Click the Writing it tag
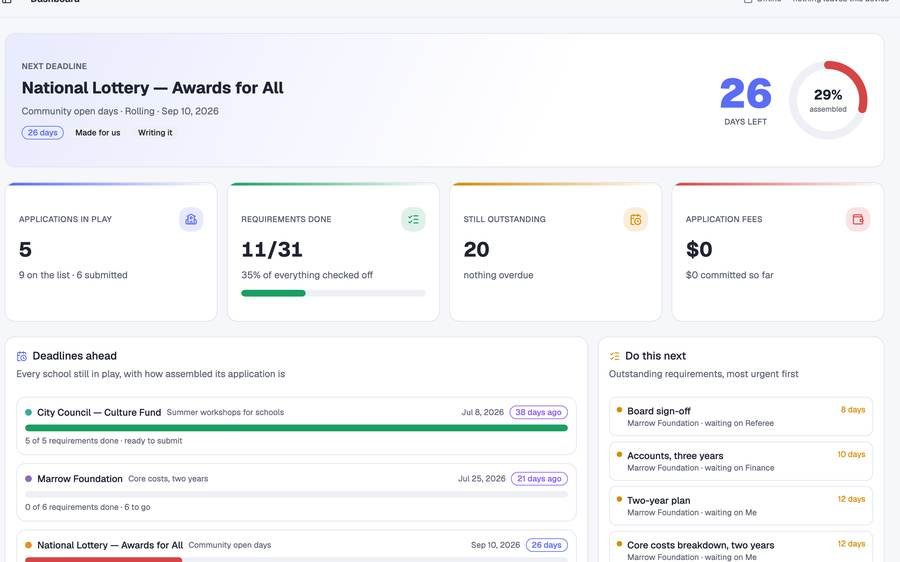This screenshot has height=562, width=900. pyautogui.click(x=155, y=133)
